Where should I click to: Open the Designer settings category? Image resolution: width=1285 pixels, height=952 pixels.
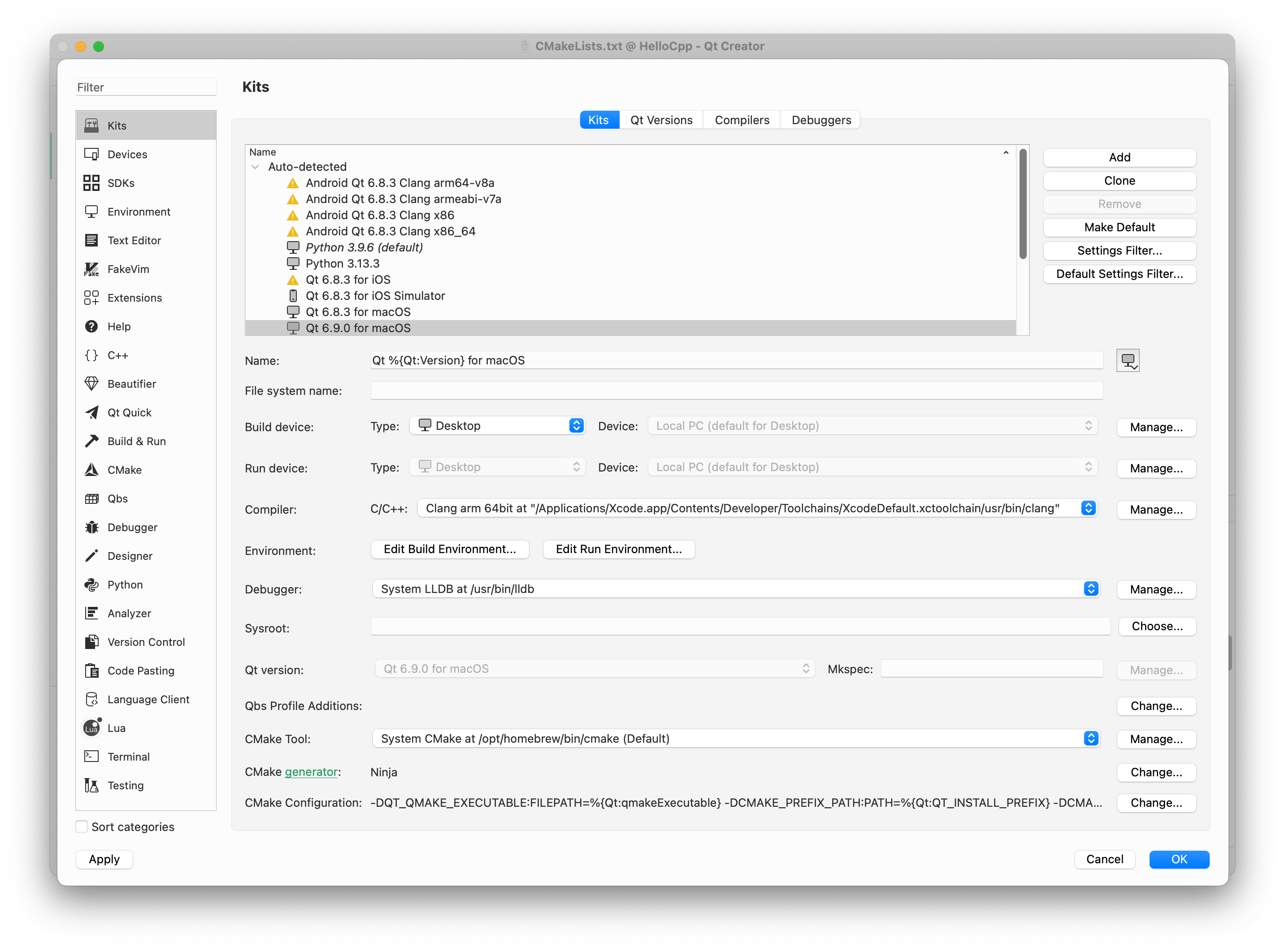click(146, 556)
